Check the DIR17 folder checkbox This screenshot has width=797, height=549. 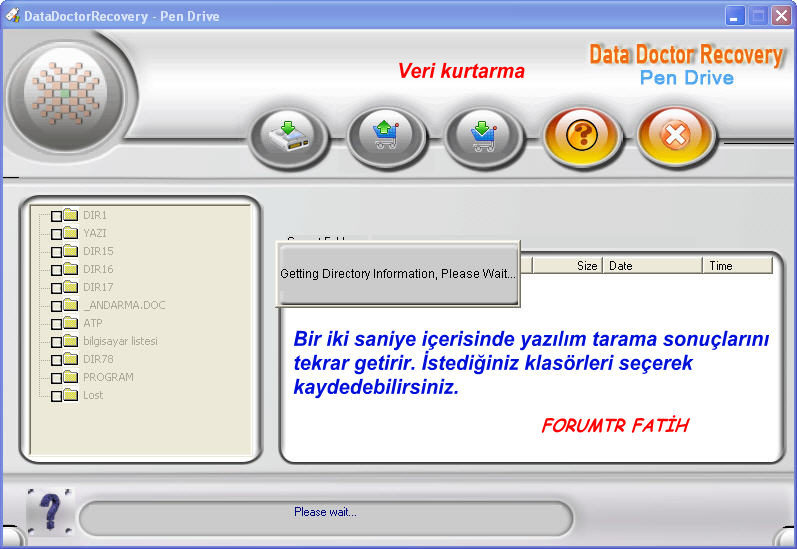click(56, 288)
